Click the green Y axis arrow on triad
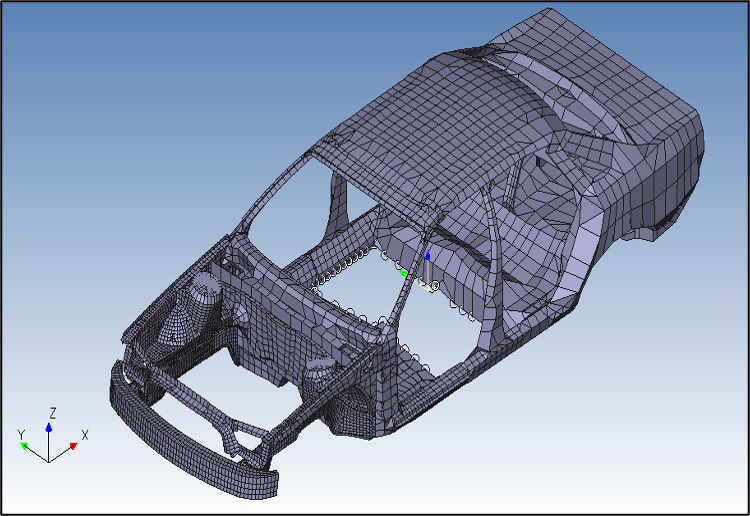The height and width of the screenshot is (516, 750). tap(25, 446)
